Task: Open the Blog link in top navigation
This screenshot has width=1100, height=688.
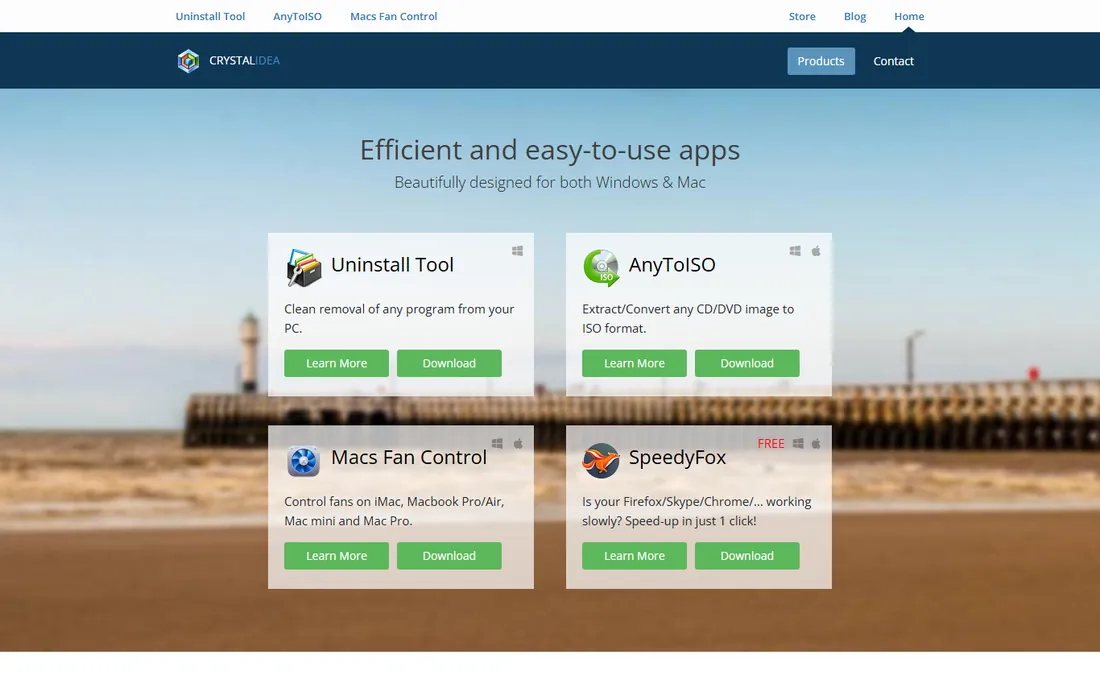Action: [854, 16]
